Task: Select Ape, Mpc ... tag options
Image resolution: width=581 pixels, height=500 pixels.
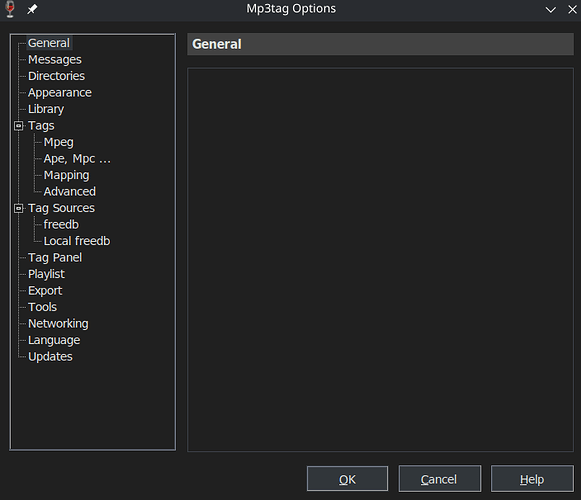Action: (x=77, y=159)
